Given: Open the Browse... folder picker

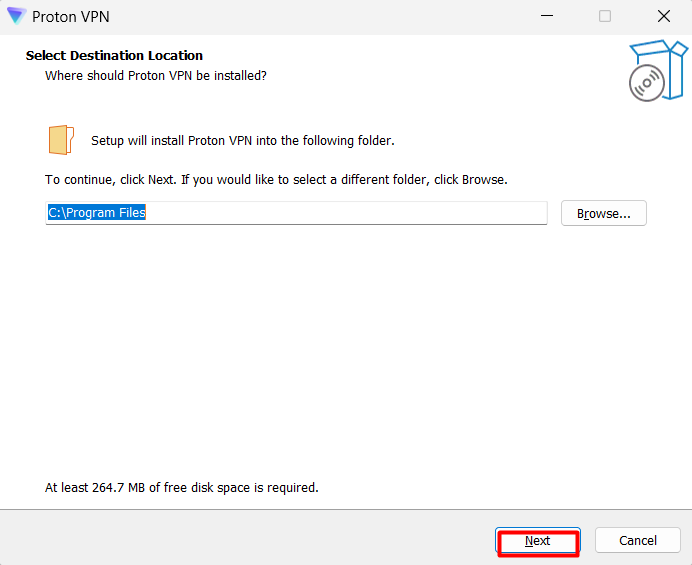Looking at the screenshot, I should point(604,213).
